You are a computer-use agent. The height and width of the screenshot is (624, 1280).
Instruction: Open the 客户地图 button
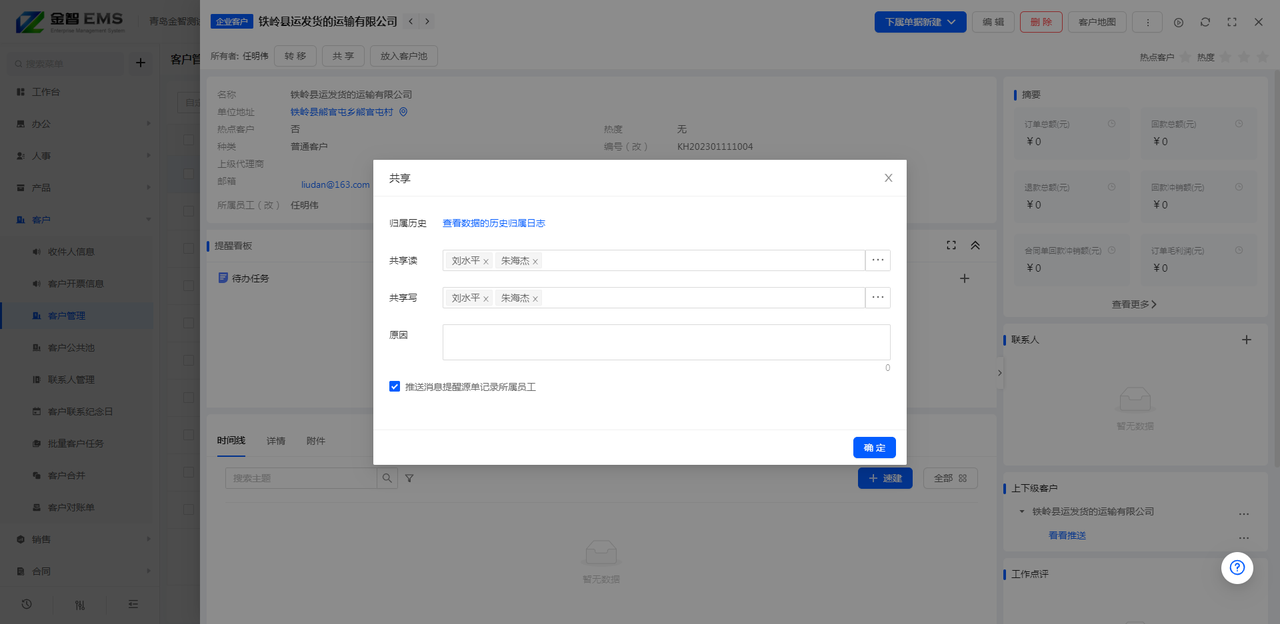[x=1098, y=22]
